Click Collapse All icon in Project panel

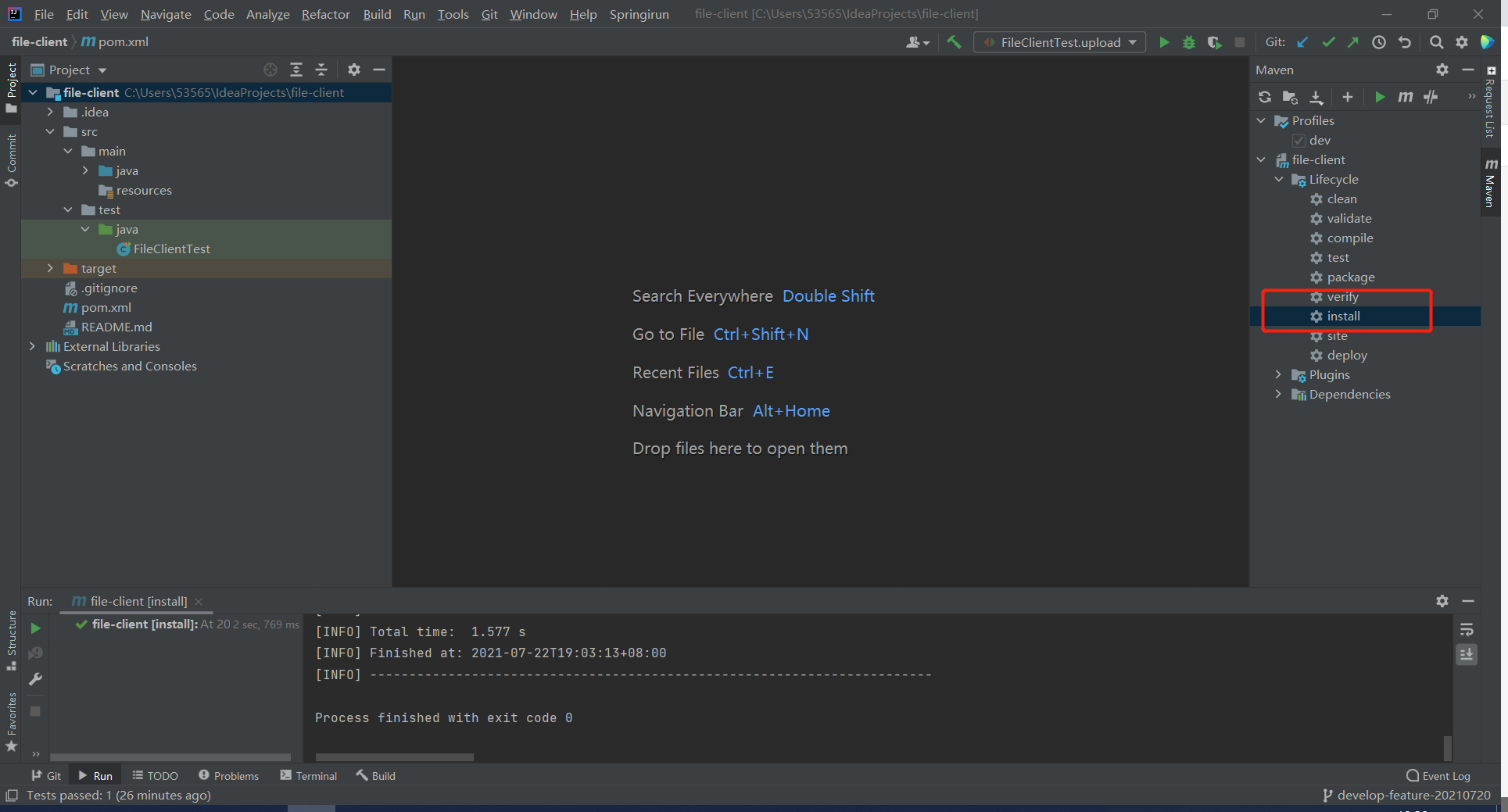point(321,70)
